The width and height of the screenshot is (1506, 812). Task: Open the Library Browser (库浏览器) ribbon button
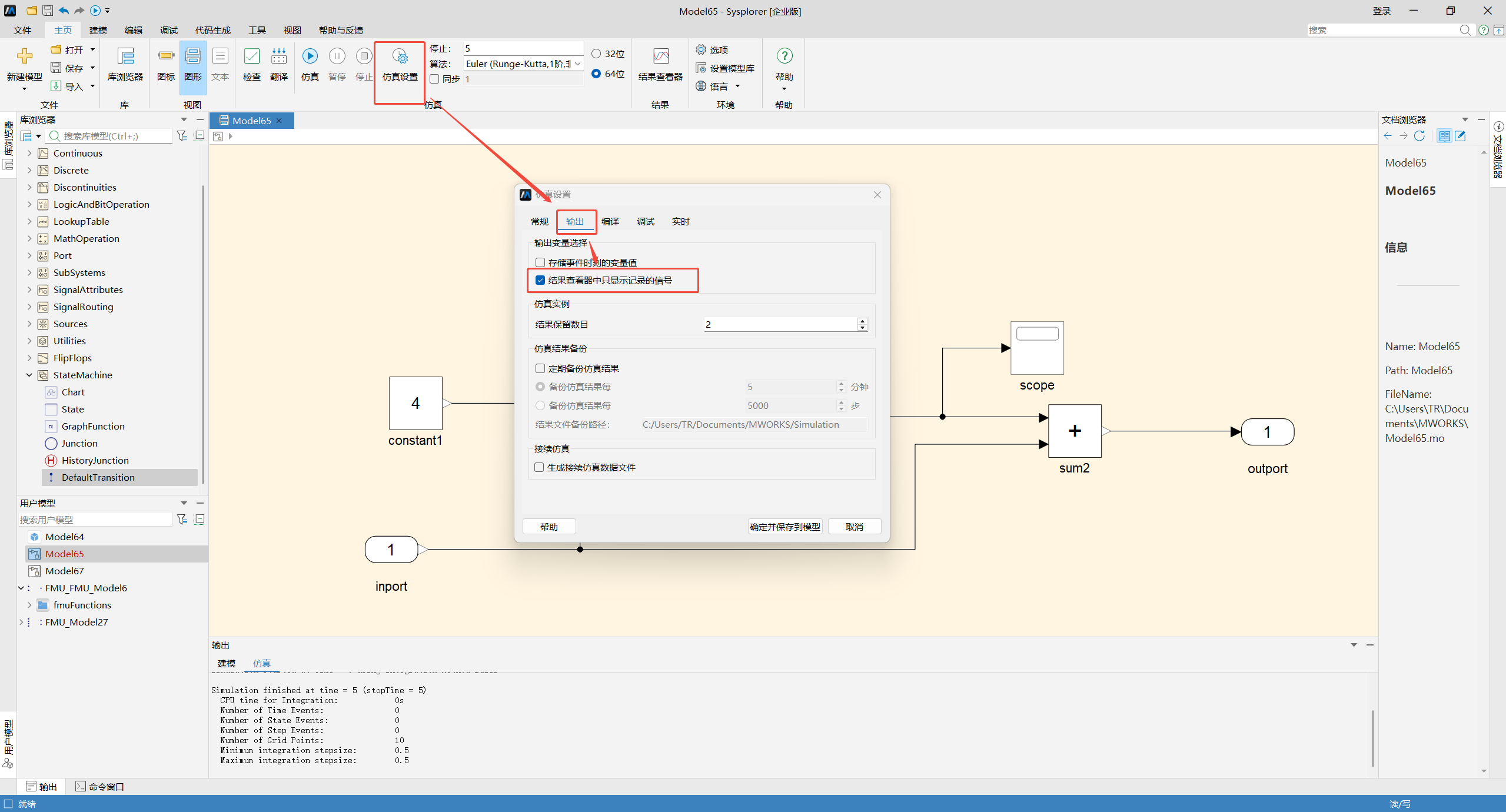[x=125, y=65]
